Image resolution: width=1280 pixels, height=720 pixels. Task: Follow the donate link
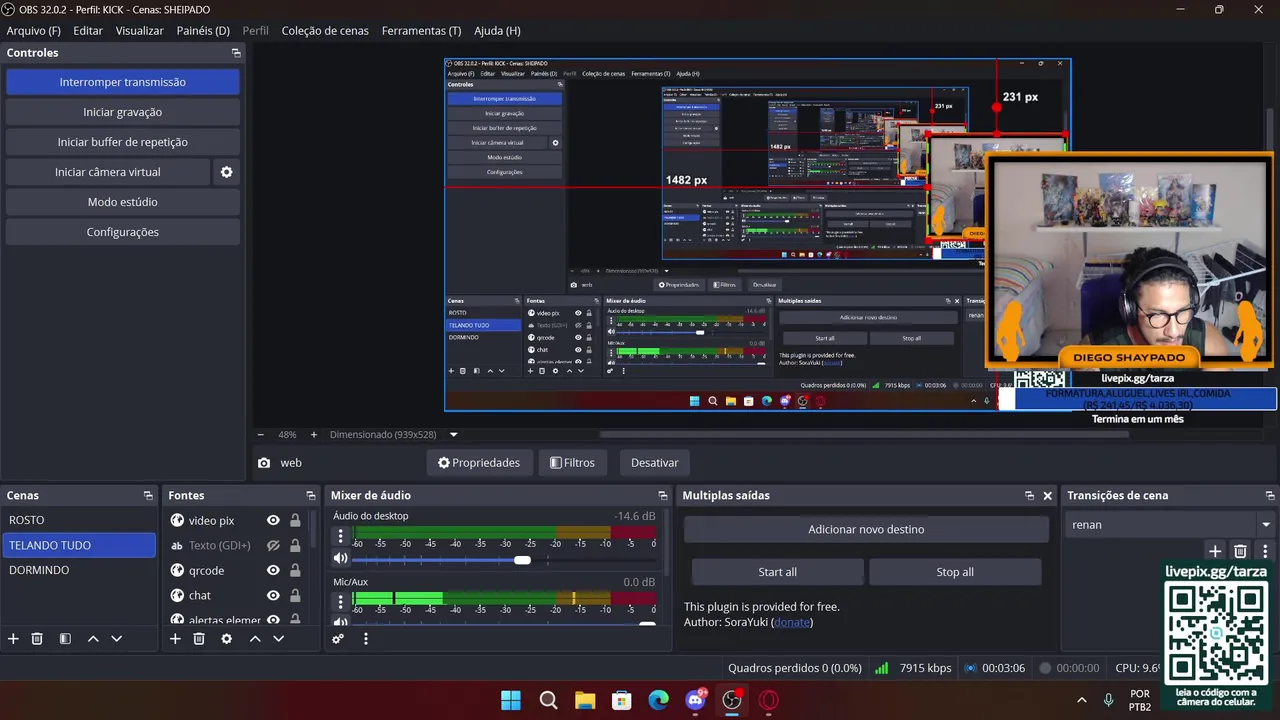click(x=792, y=622)
